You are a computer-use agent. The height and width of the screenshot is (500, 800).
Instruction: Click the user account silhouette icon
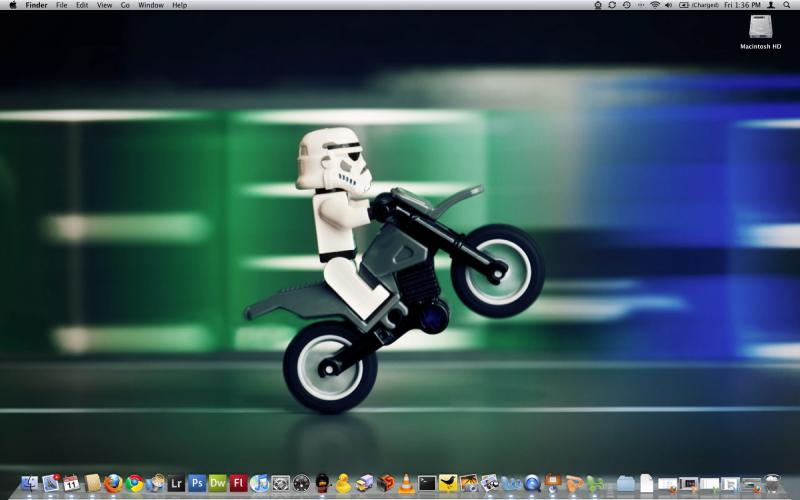click(771, 5)
